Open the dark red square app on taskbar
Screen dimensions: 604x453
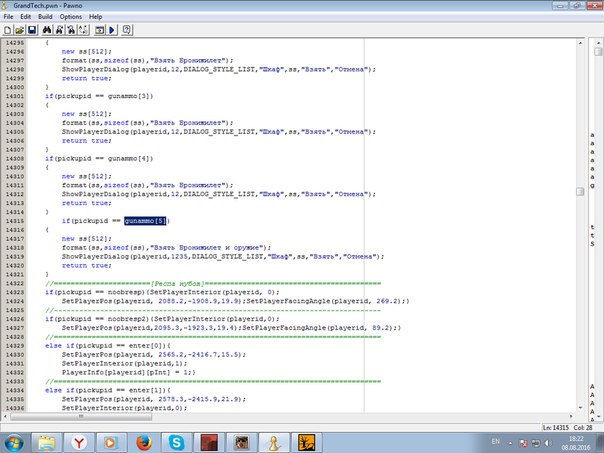[x=209, y=443]
